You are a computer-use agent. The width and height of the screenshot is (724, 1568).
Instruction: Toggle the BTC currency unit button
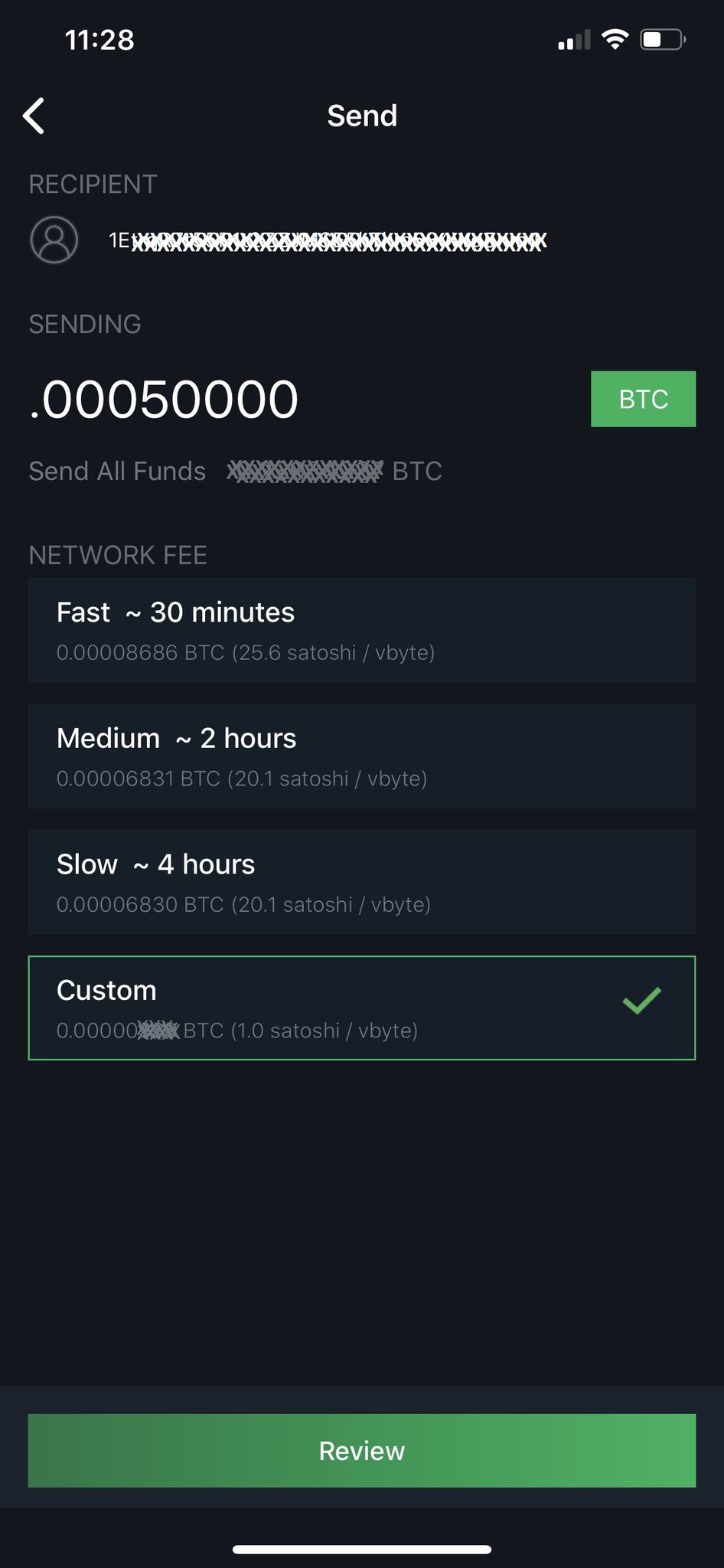click(x=644, y=399)
